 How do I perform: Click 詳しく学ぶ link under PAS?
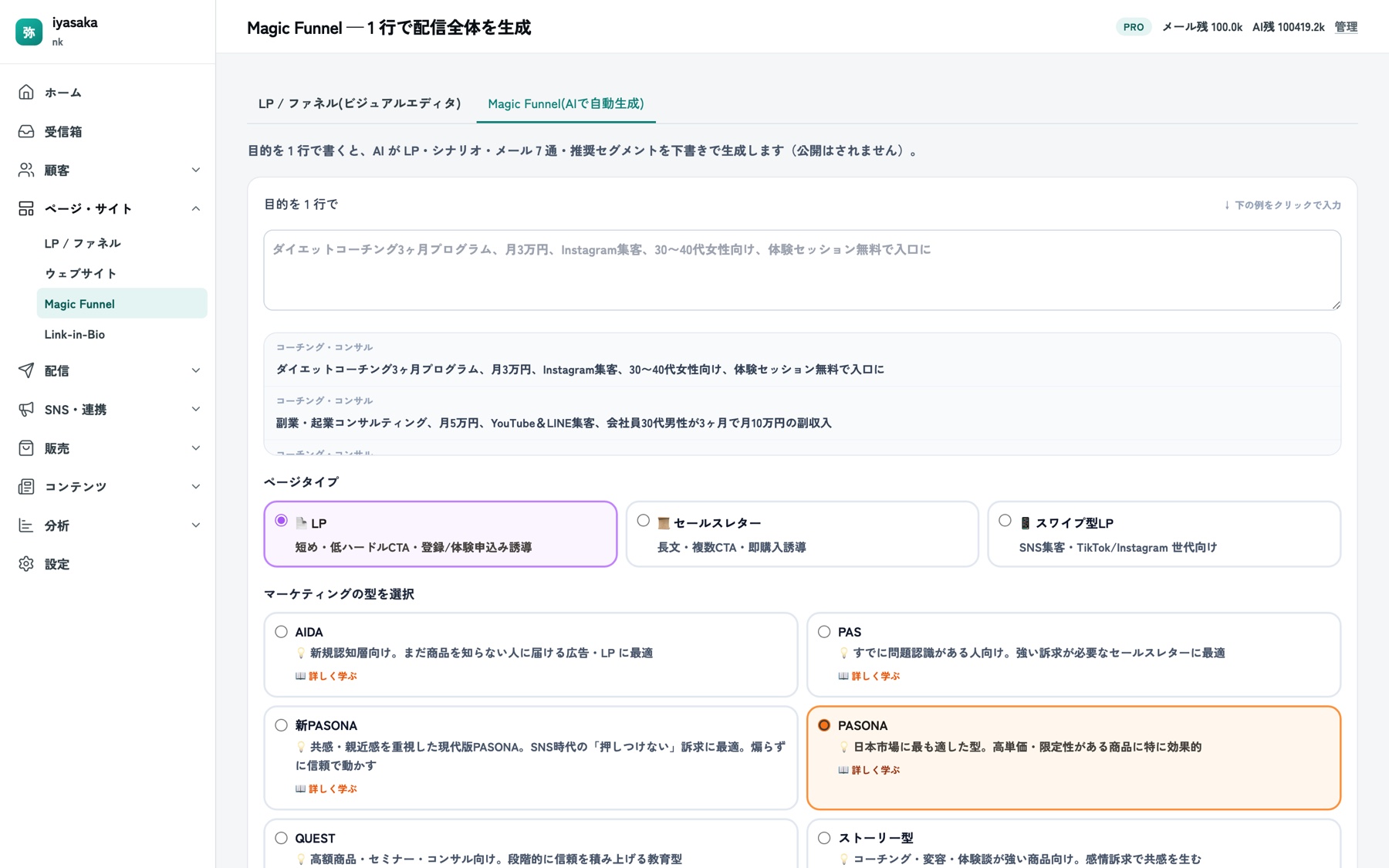click(x=876, y=676)
